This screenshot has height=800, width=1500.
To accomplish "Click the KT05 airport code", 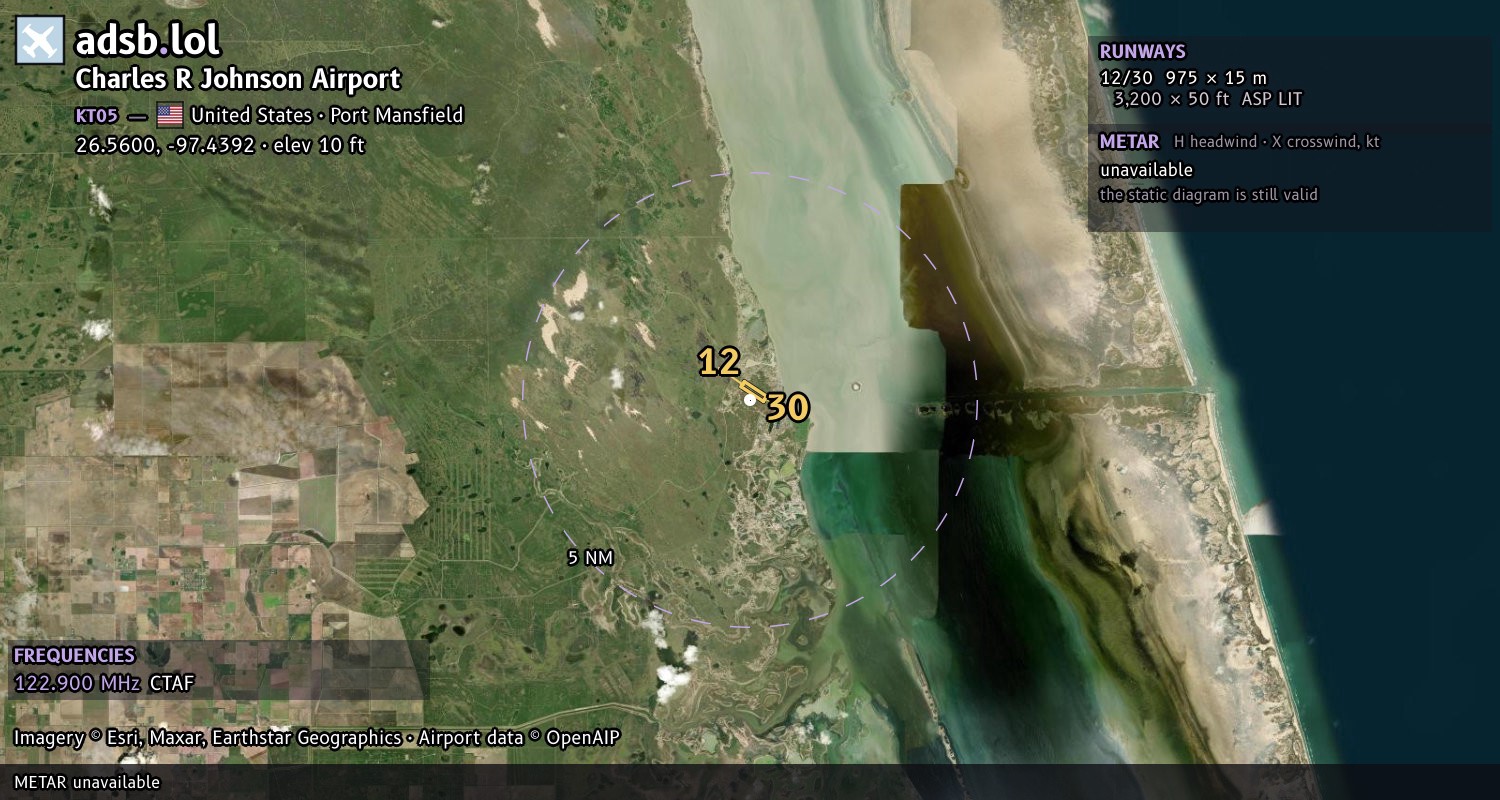I will click(x=97, y=115).
